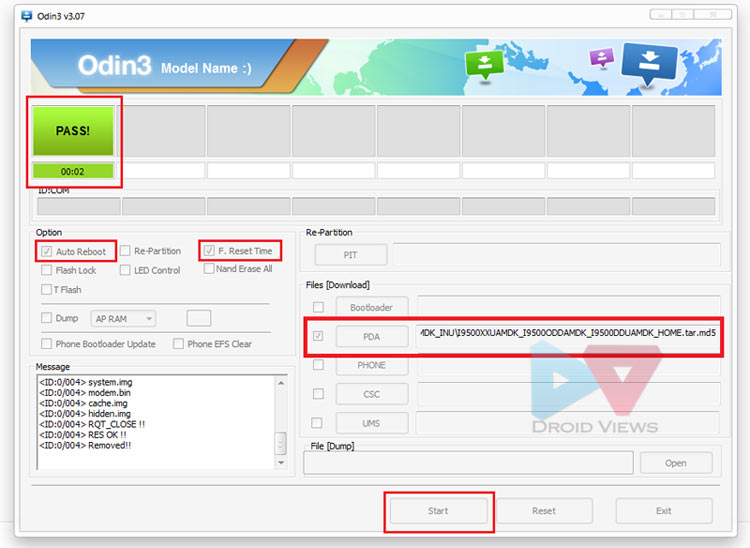Click the Bootloader file path field
The height and width of the screenshot is (548, 750).
[568, 306]
